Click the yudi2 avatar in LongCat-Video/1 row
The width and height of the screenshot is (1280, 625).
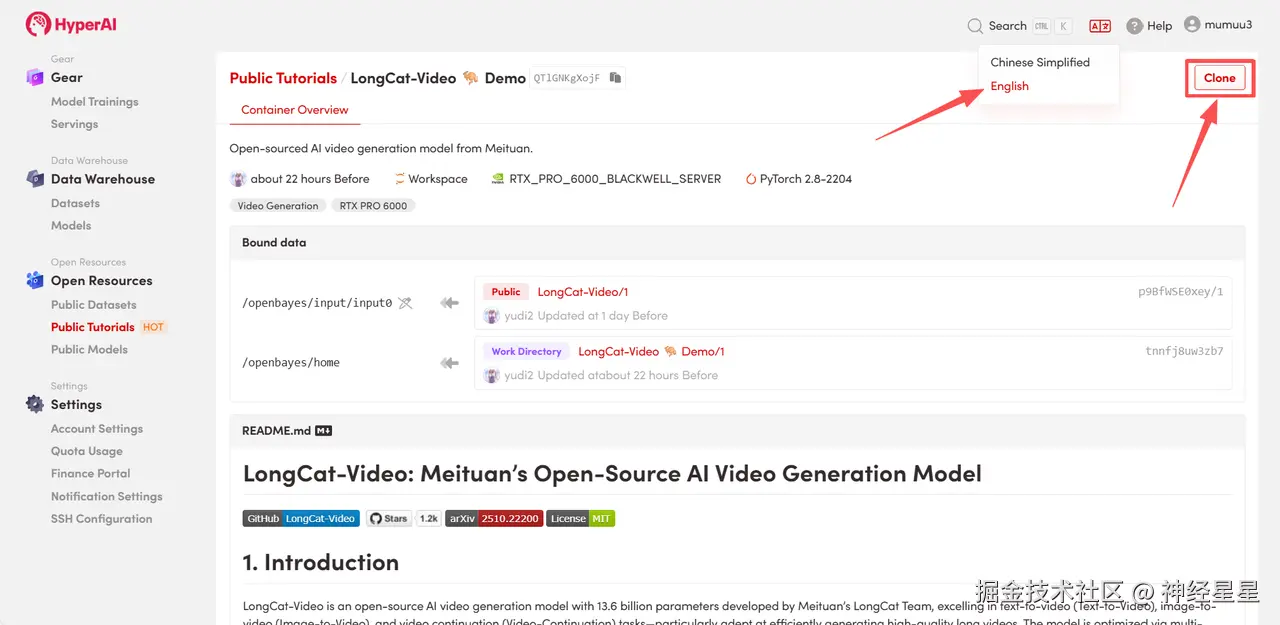point(491,316)
